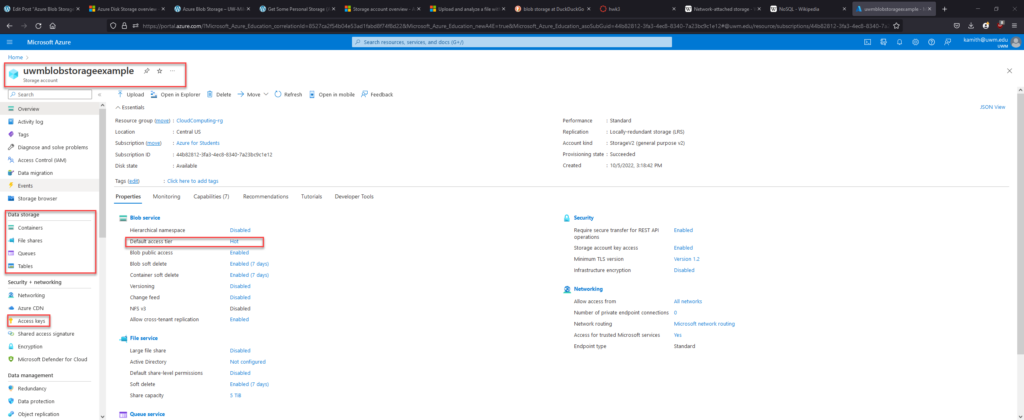
Task: Reload page with browser refresh button
Action: click(x=37, y=25)
